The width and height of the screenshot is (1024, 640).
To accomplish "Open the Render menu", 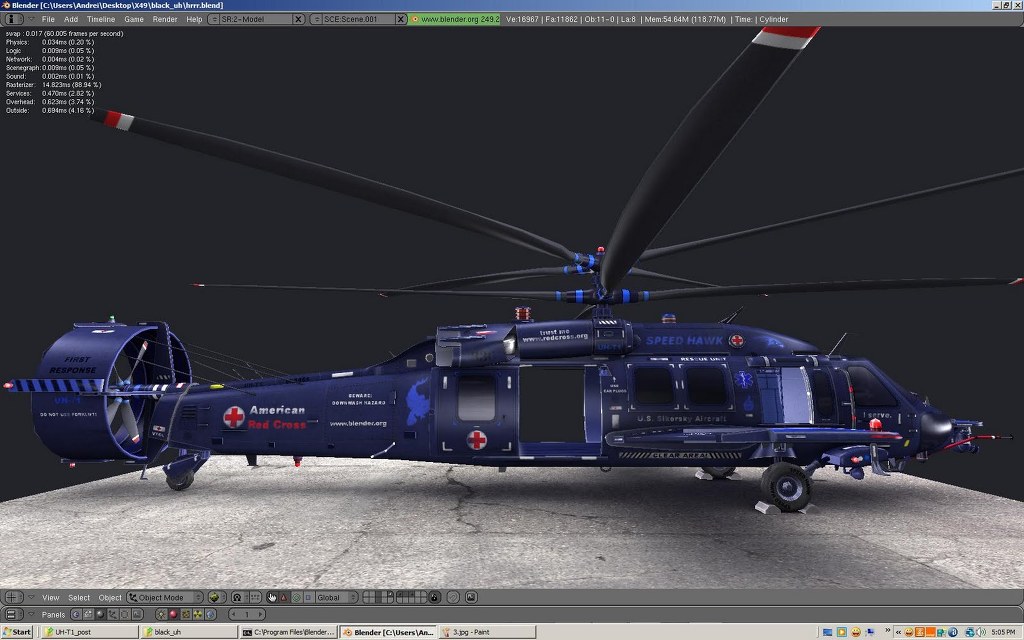I will [x=165, y=19].
